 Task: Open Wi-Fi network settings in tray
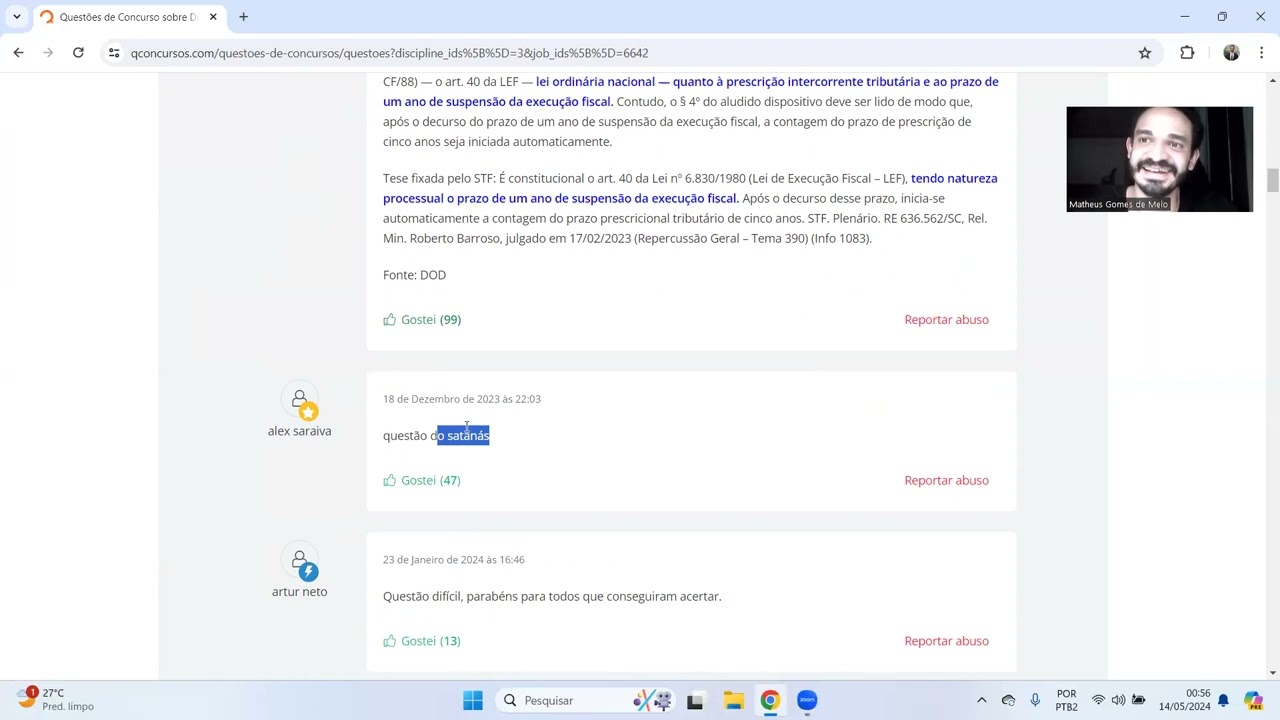click(x=1098, y=701)
